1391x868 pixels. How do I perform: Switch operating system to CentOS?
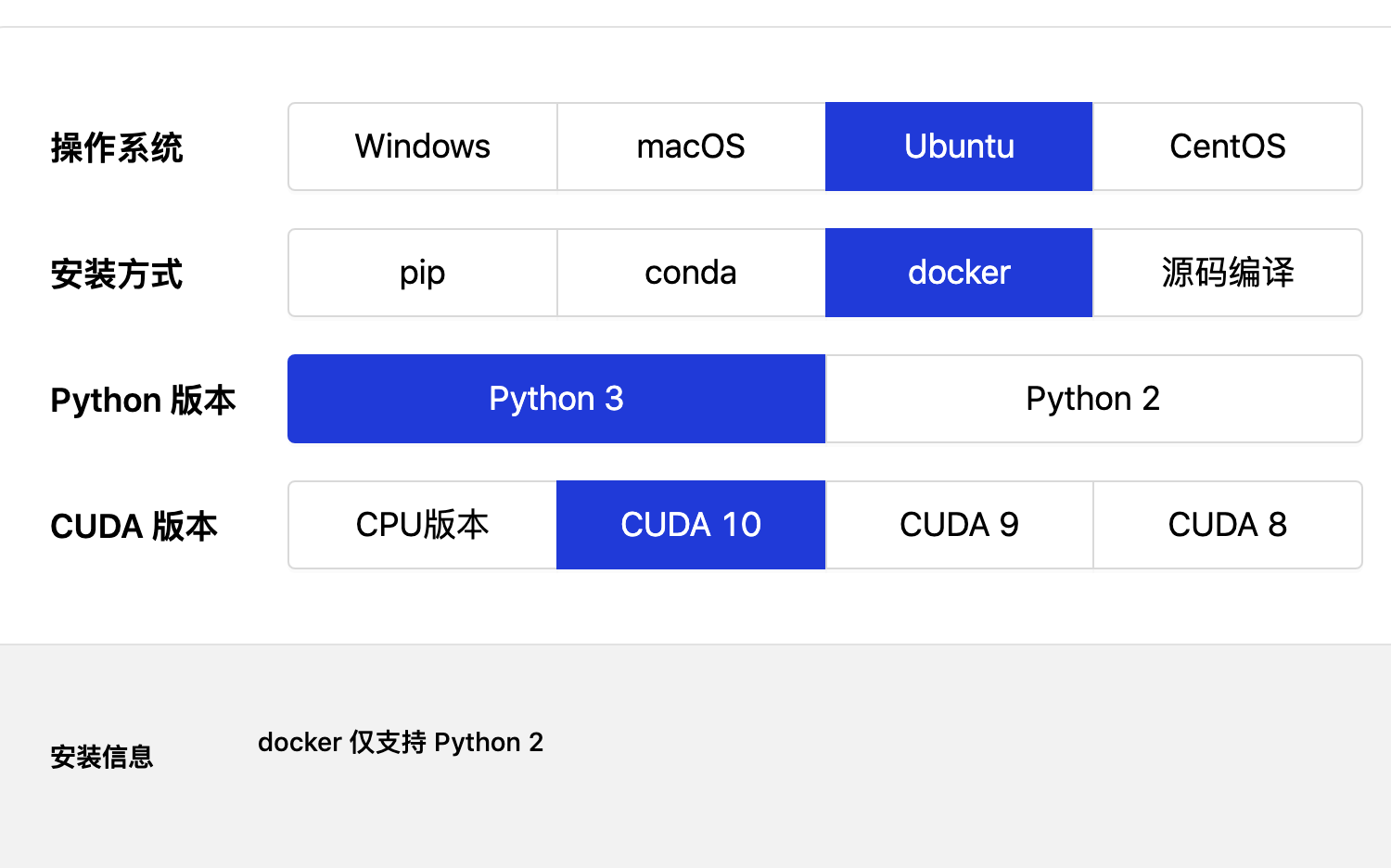[x=1228, y=146]
